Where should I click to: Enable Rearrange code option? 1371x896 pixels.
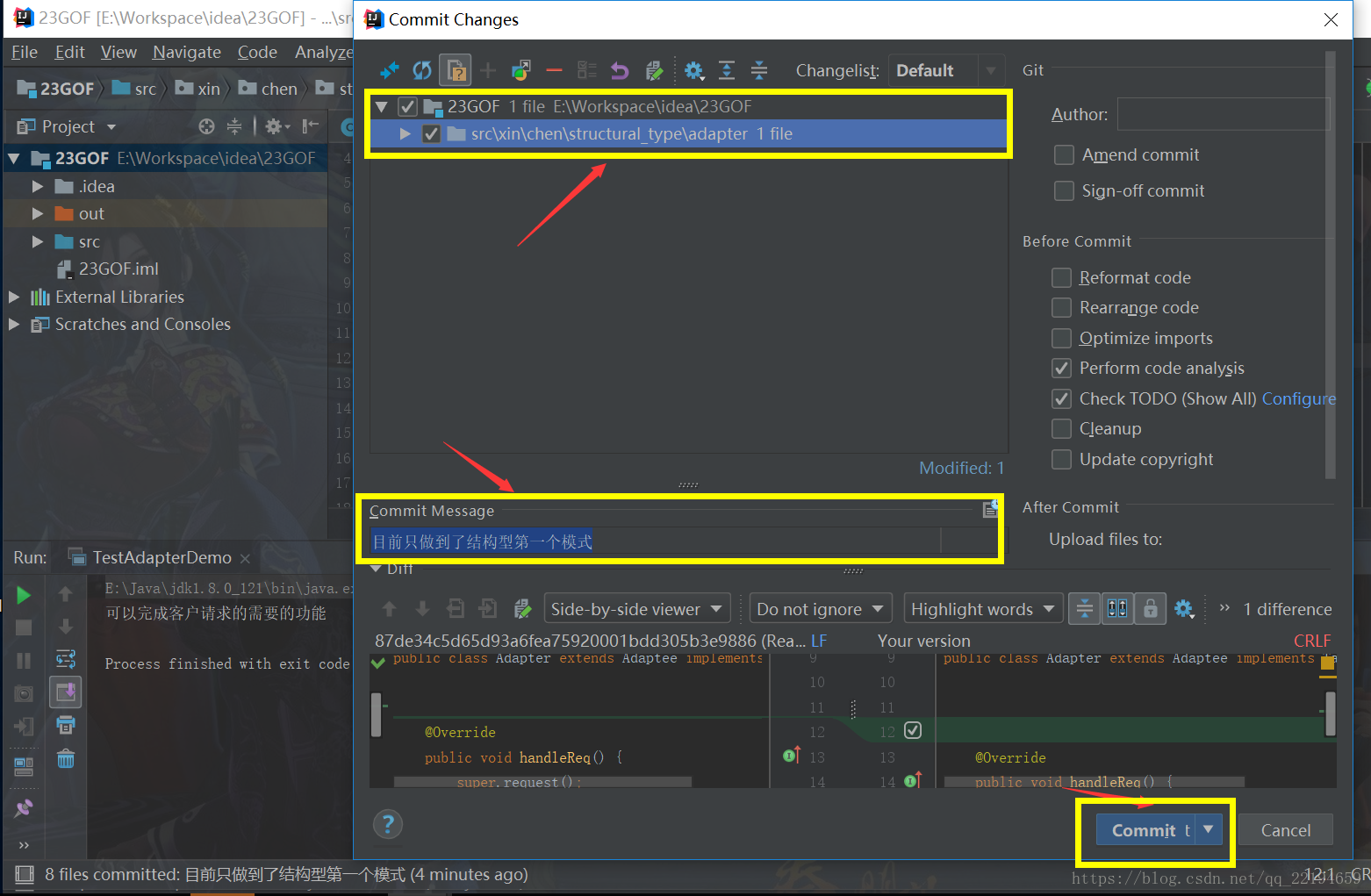point(1061,308)
